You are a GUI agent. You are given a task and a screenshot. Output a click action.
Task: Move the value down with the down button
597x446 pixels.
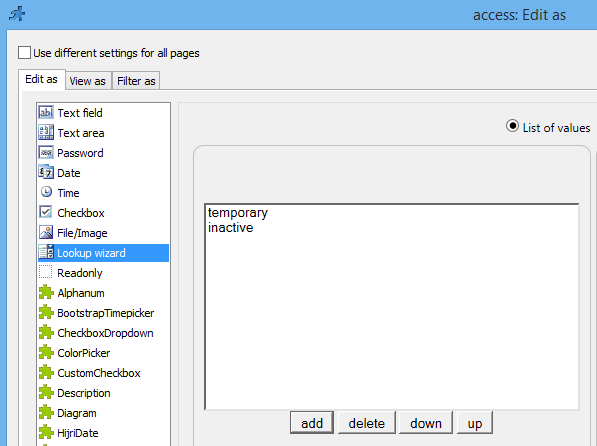point(426,423)
